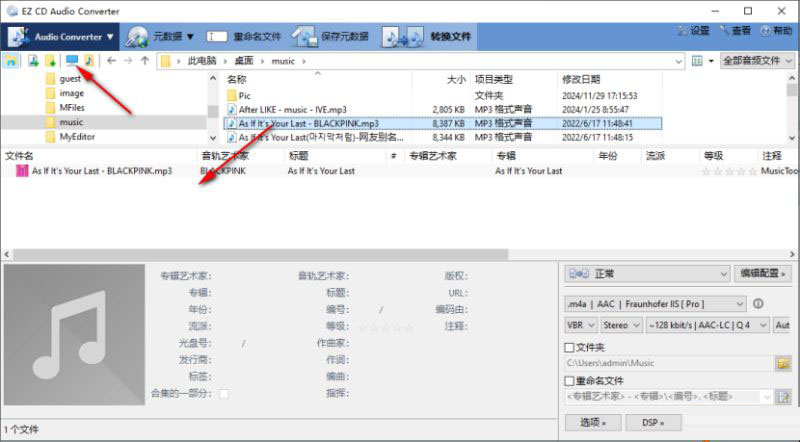Click the album cover art placeholder
The image size is (800, 442).
[74, 335]
